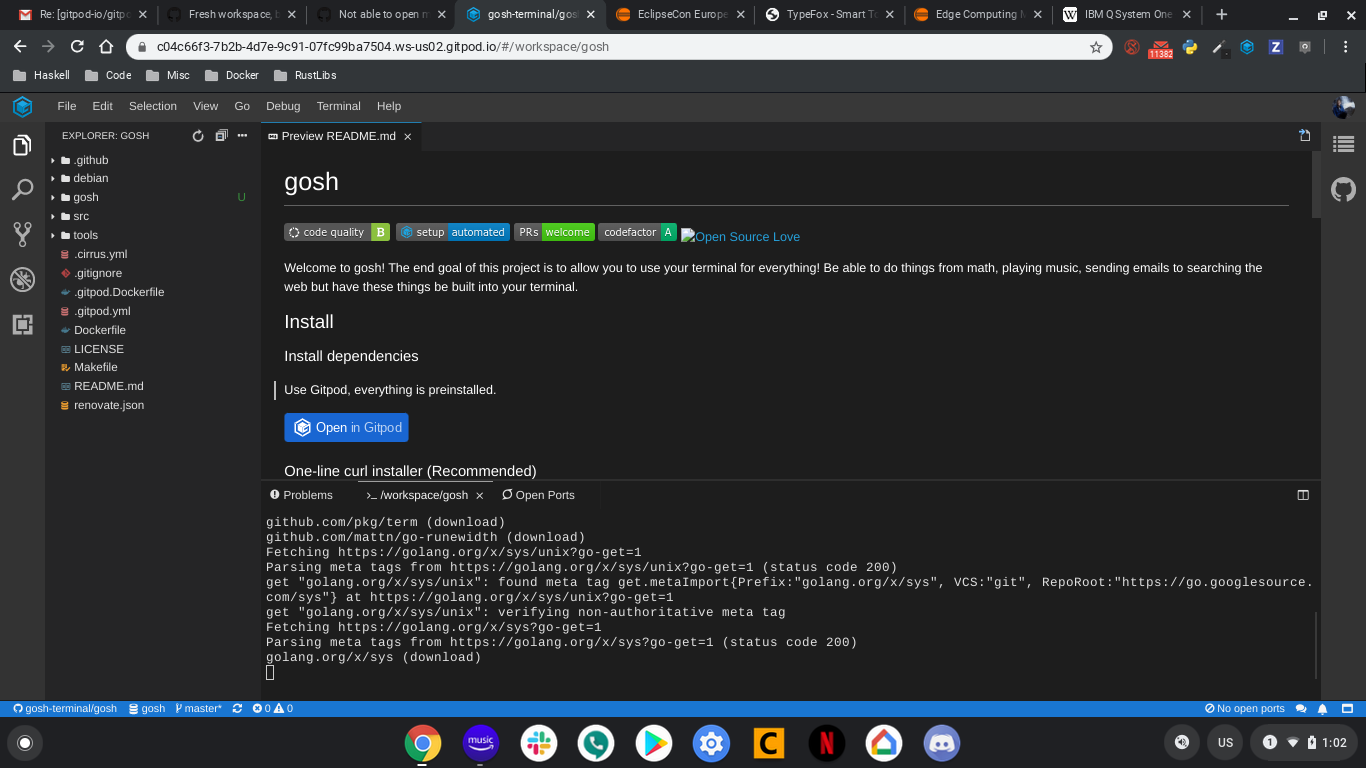This screenshot has width=1366, height=768.
Task: Click the Open Source Love link
Action: coord(741,237)
